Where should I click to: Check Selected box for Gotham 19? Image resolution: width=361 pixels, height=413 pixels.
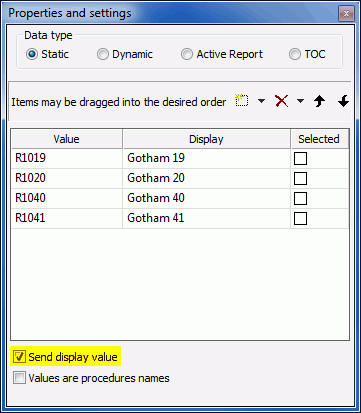[300, 159]
